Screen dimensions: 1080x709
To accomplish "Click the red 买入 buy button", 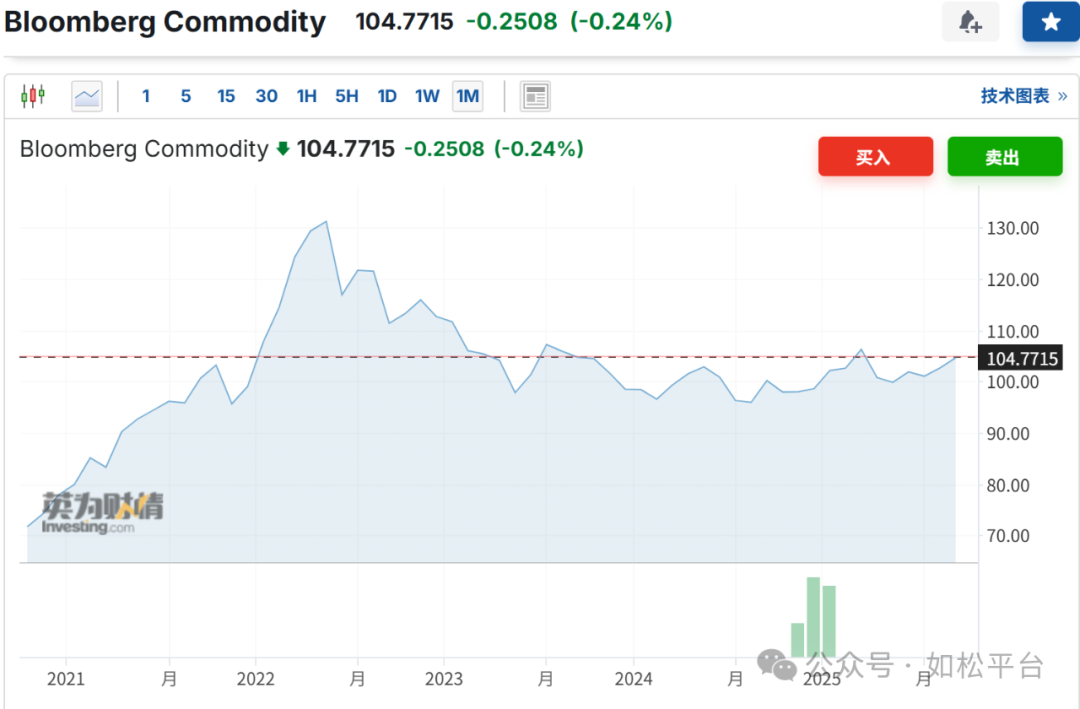I will [875, 157].
